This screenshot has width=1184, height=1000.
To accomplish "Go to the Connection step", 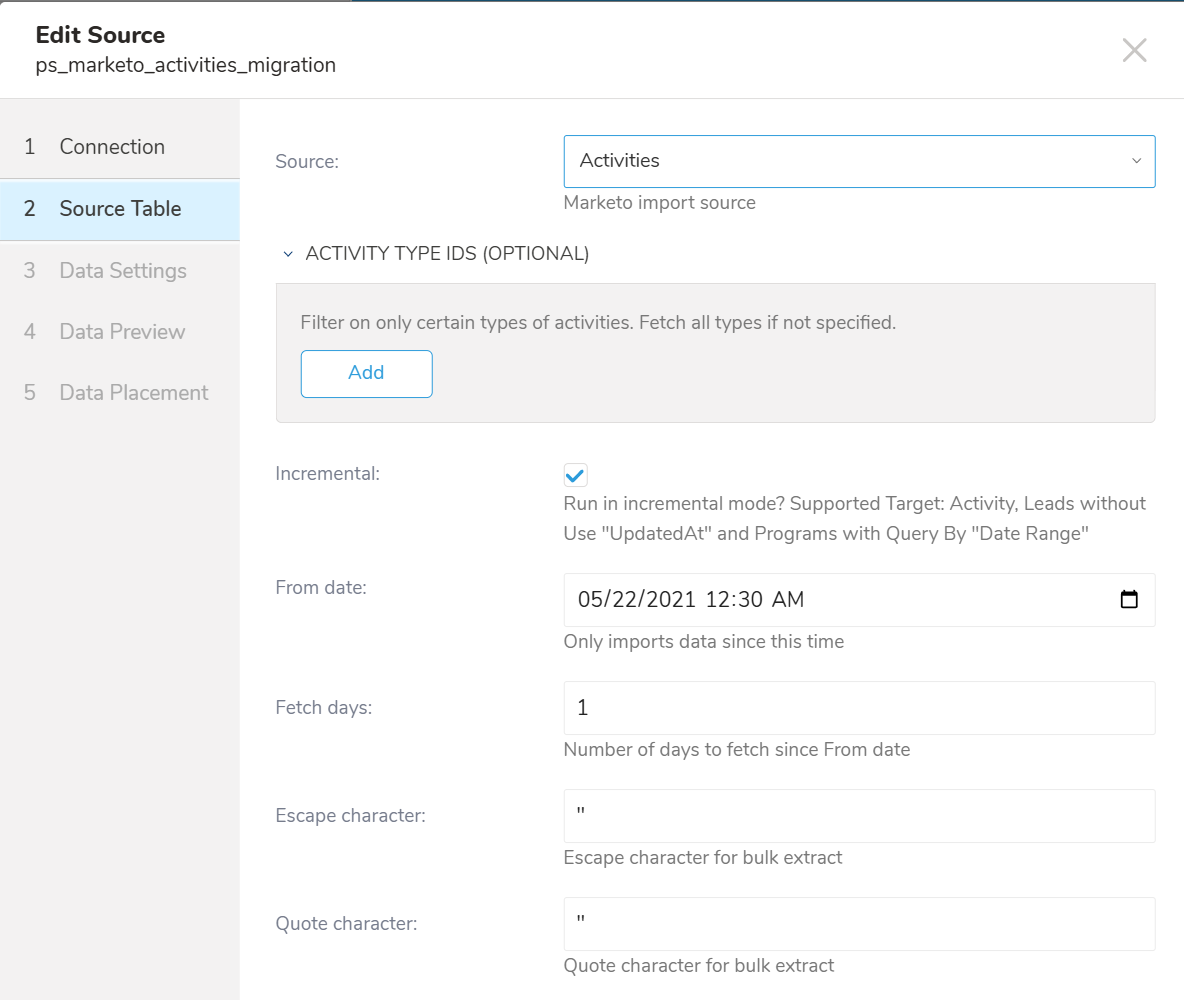I will [x=112, y=147].
